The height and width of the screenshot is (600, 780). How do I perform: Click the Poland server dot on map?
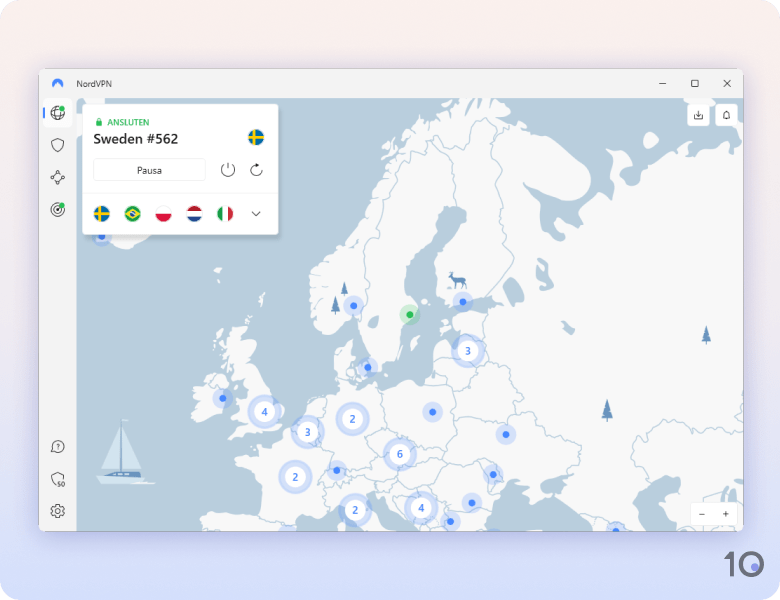pos(432,412)
